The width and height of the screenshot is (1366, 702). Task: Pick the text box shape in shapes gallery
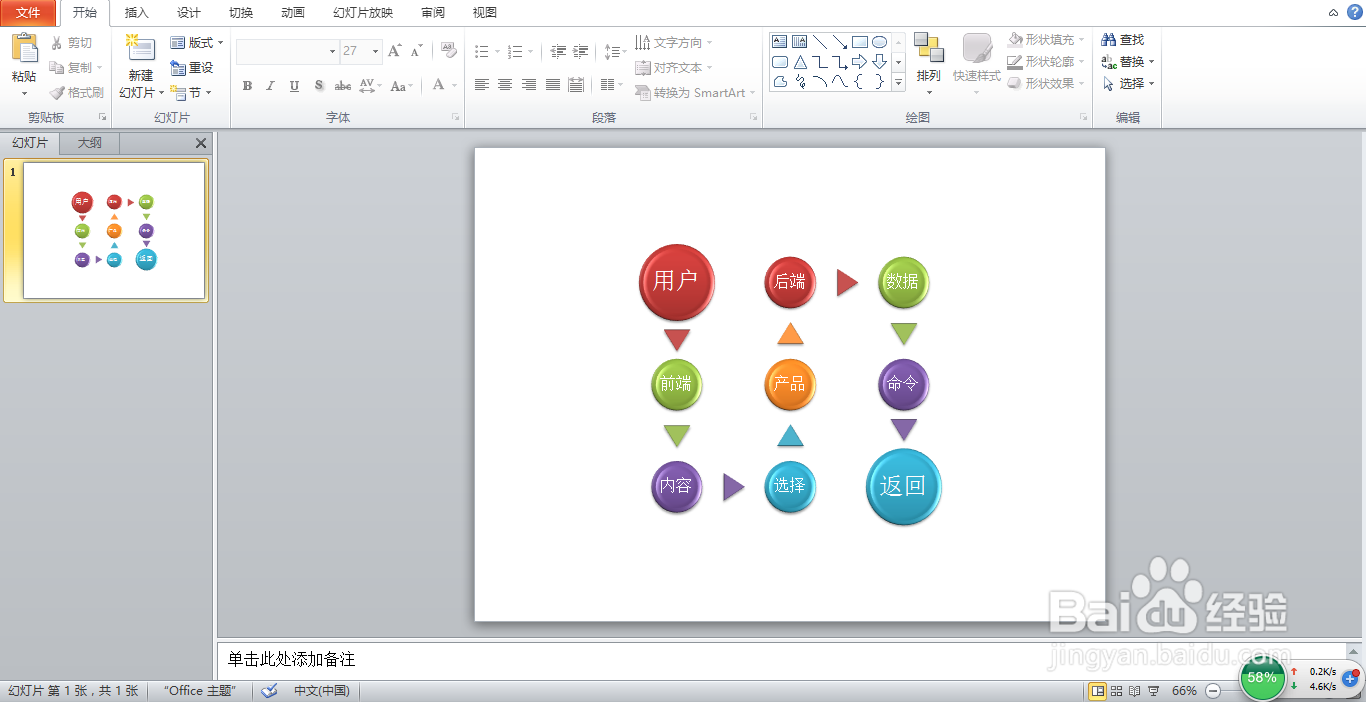tap(780, 42)
